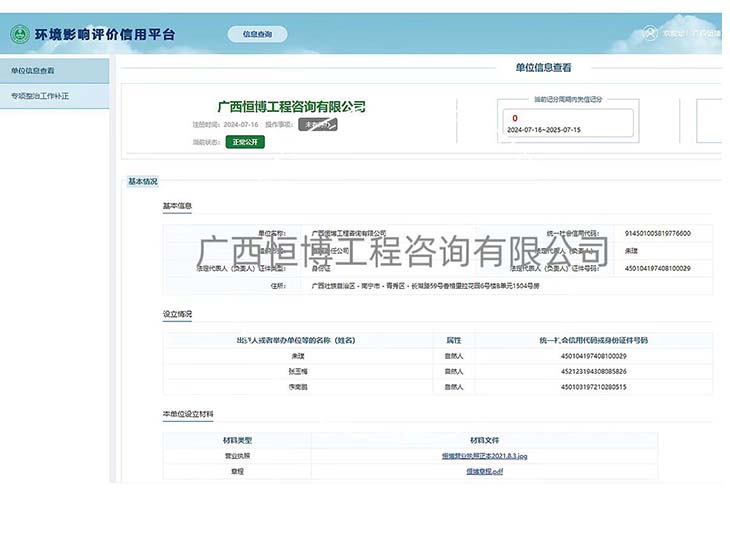Click the green company name heading
The image size is (730, 550).
291,107
